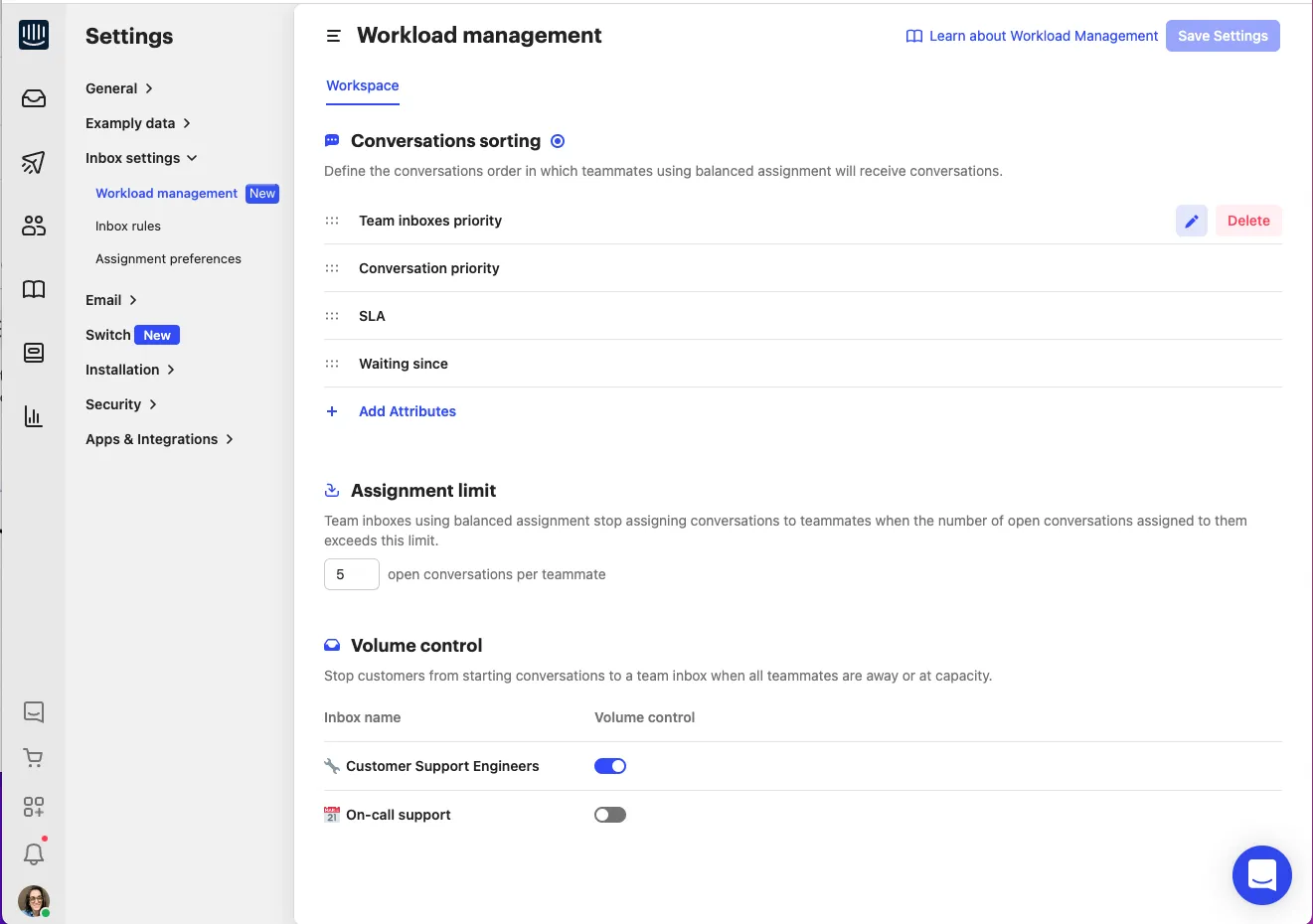Open the App Store grid-plus icon

point(34,807)
